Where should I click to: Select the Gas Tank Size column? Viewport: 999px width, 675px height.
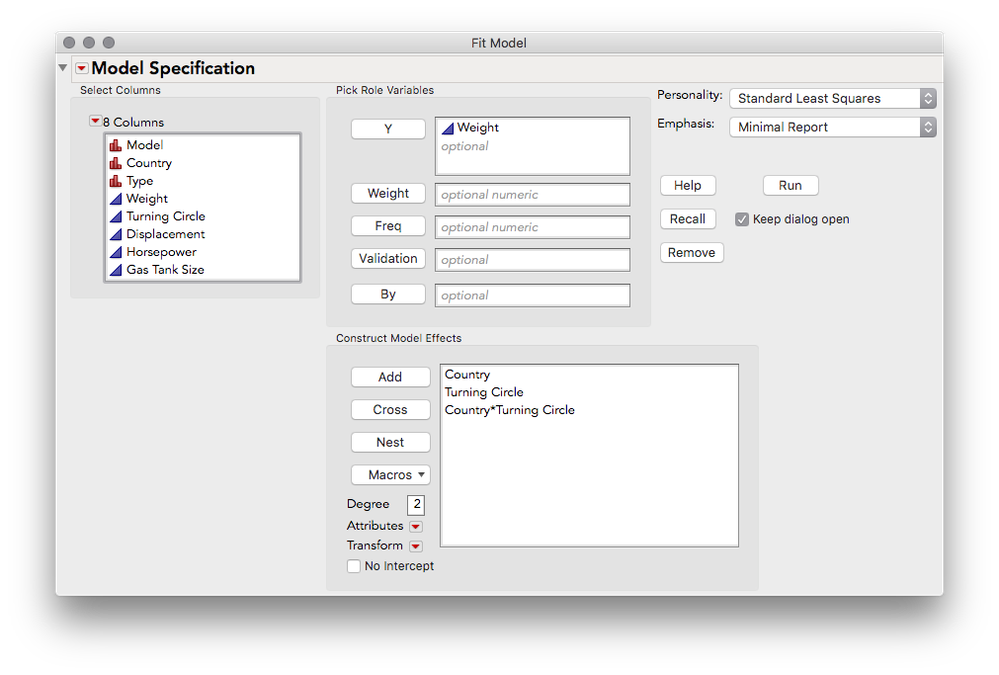pyautogui.click(x=166, y=270)
